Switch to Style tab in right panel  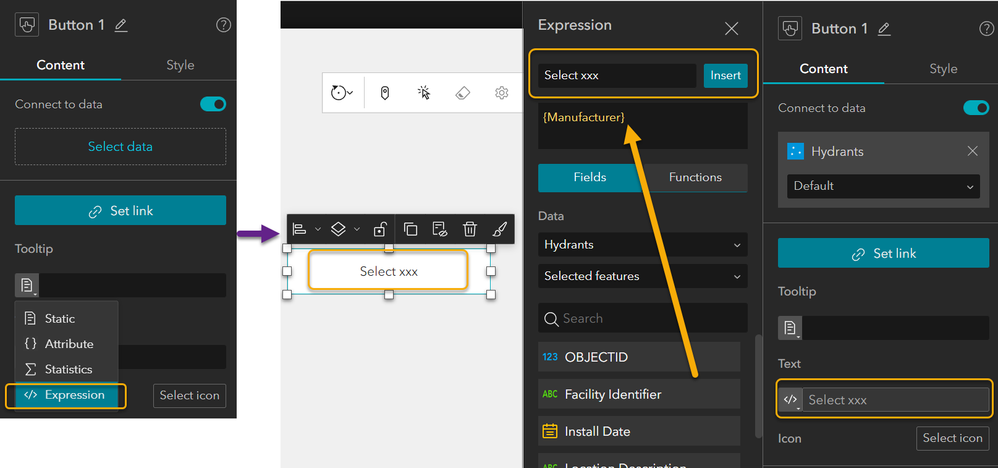point(943,69)
